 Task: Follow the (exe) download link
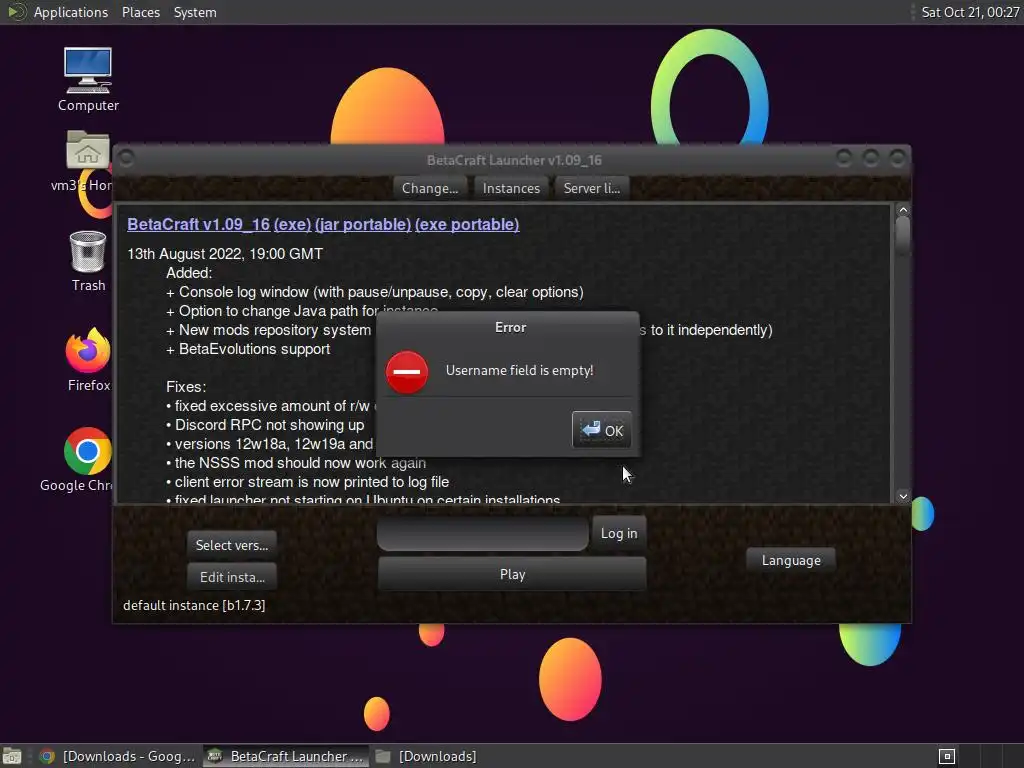point(292,224)
